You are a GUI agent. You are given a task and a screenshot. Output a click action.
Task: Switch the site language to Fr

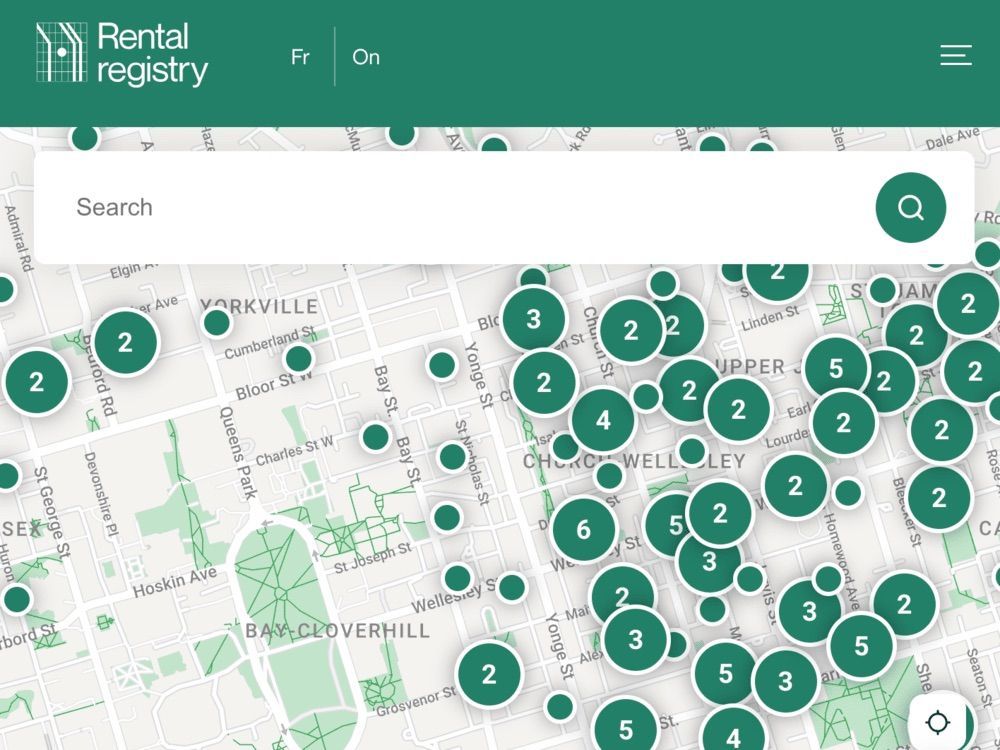300,57
